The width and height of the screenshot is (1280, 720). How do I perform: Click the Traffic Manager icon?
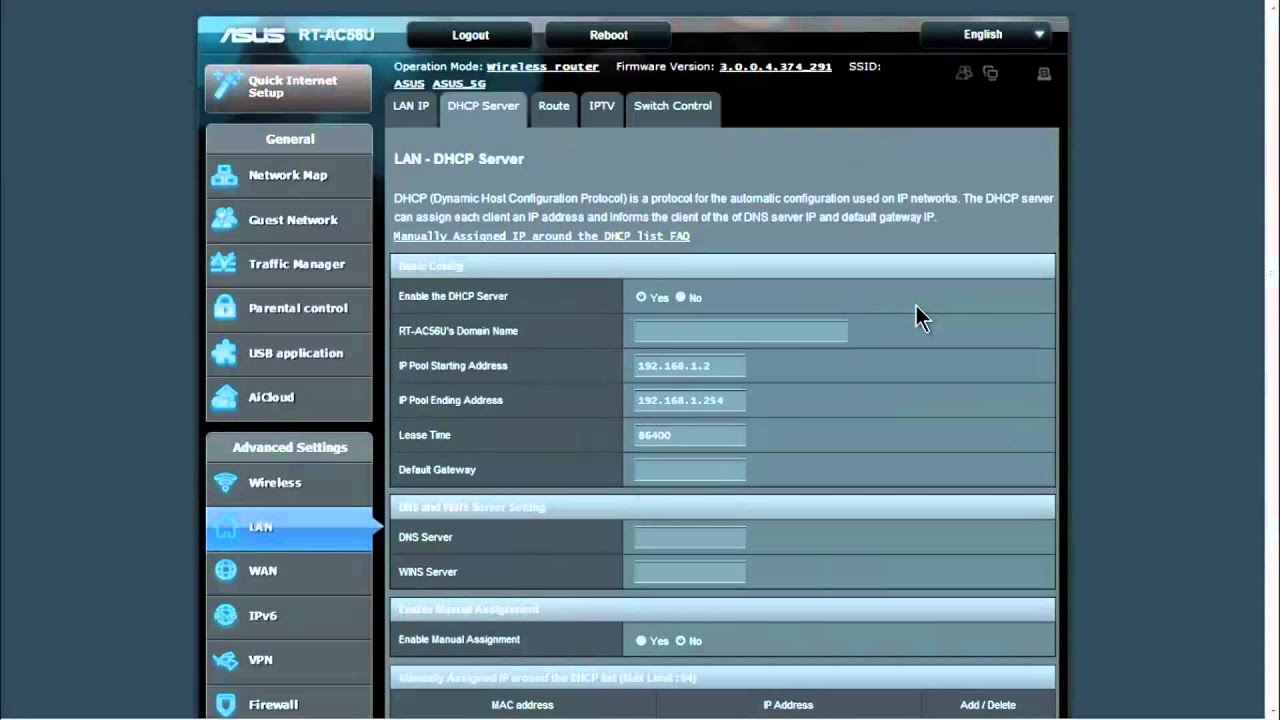pos(225,264)
